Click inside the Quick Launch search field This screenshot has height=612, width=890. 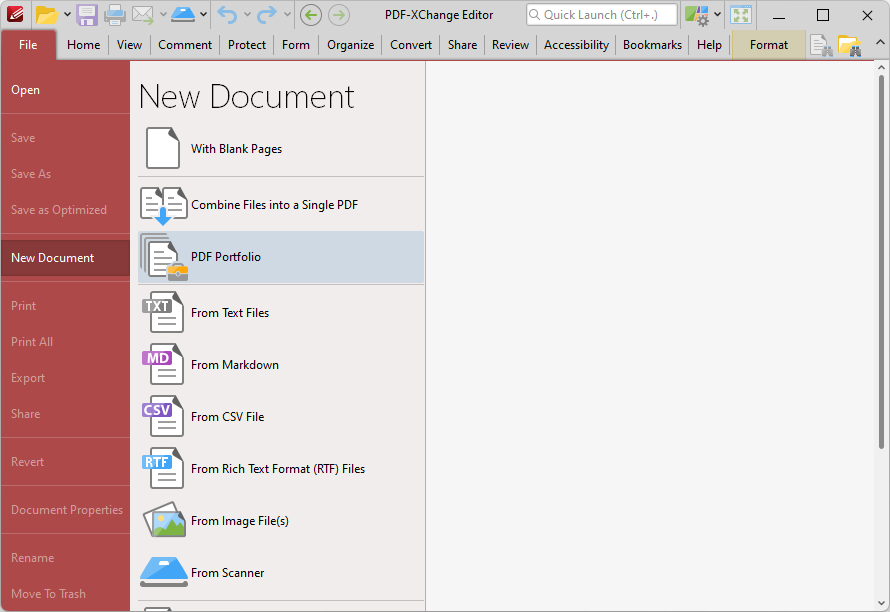602,15
